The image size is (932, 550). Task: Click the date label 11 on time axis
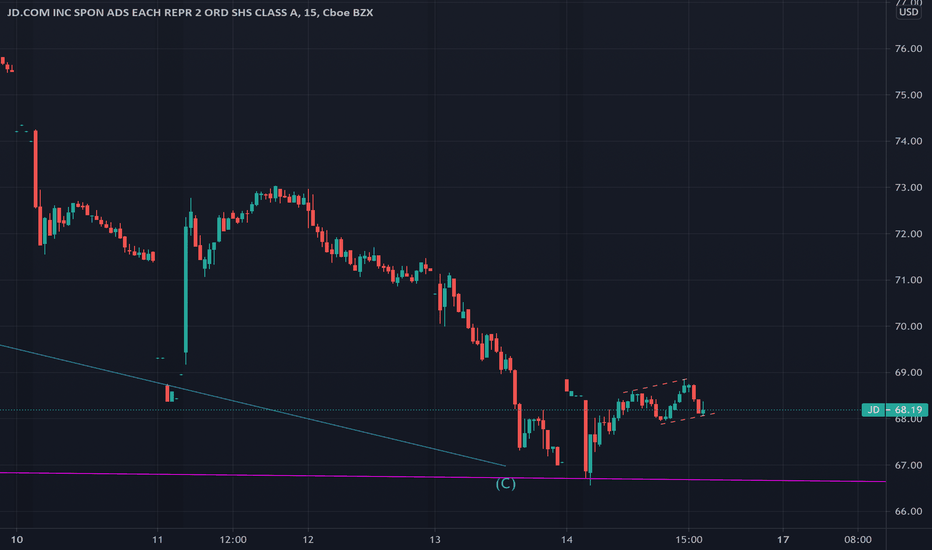pos(157,540)
